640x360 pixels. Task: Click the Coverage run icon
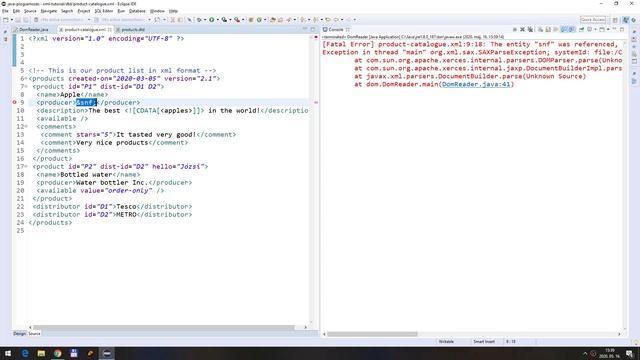point(224,20)
